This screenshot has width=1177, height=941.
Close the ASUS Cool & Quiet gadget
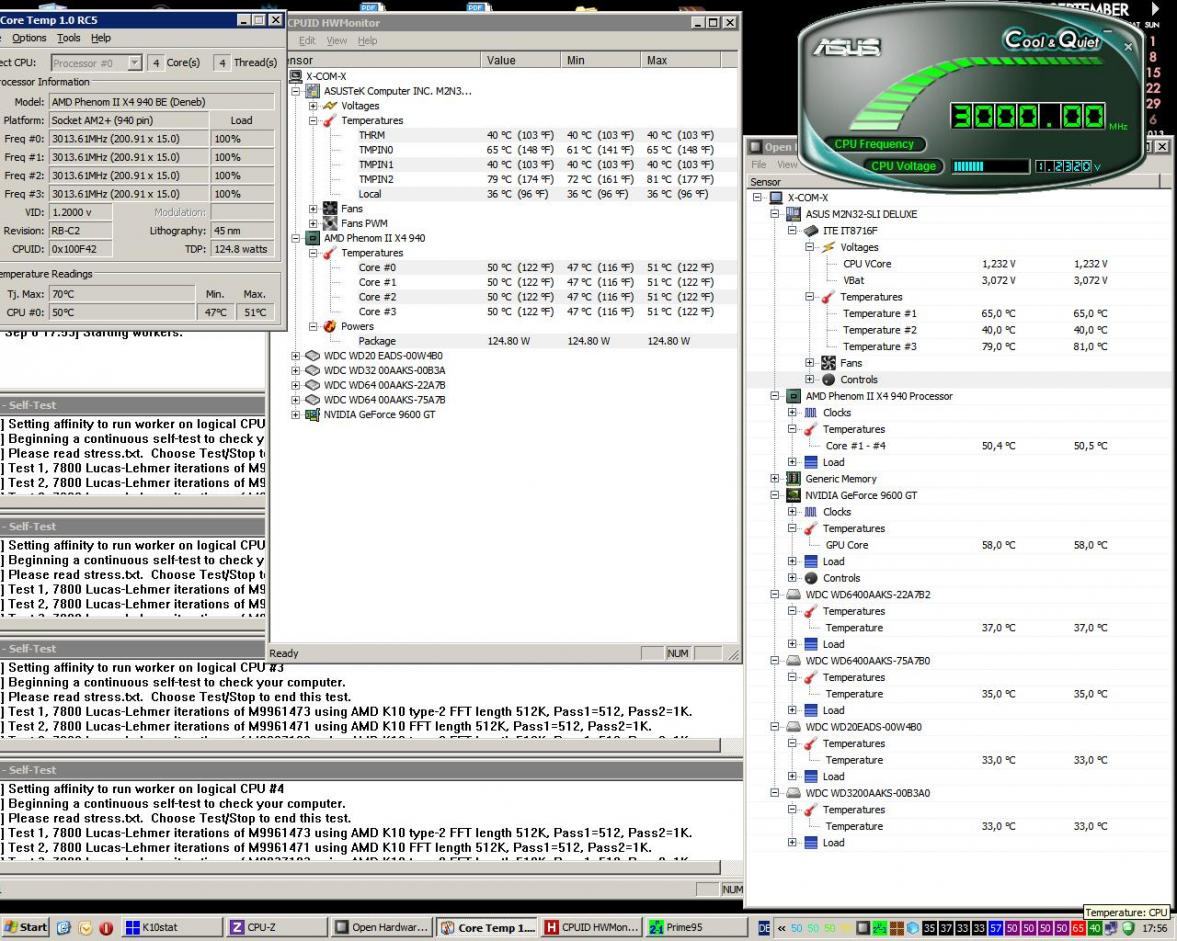(x=1127, y=47)
